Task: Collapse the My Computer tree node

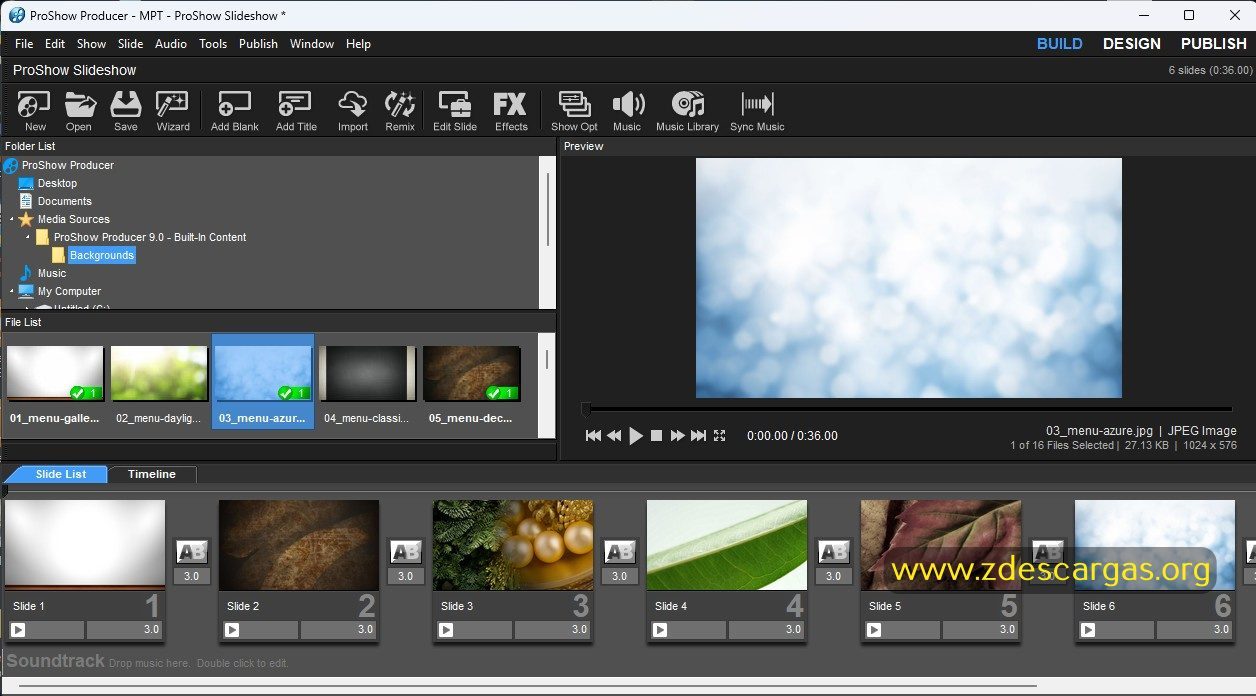Action: tap(13, 291)
